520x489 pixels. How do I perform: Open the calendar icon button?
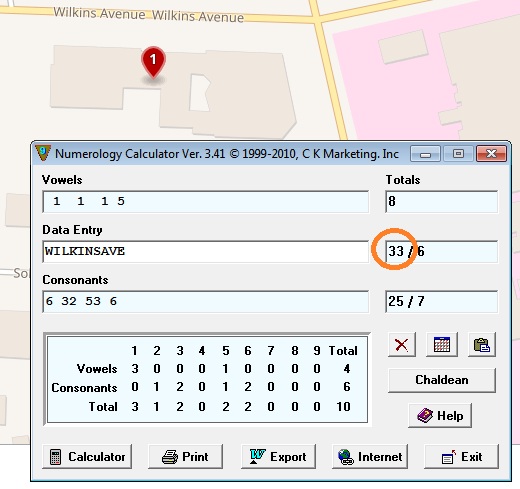[442, 345]
